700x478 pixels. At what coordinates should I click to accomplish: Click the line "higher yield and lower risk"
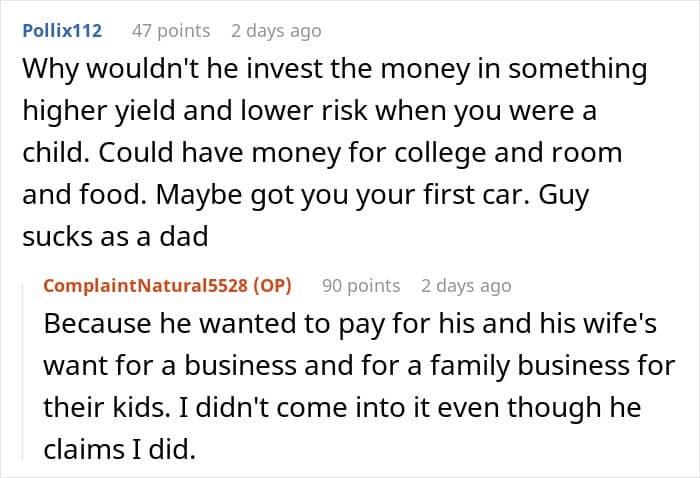tap(310, 111)
